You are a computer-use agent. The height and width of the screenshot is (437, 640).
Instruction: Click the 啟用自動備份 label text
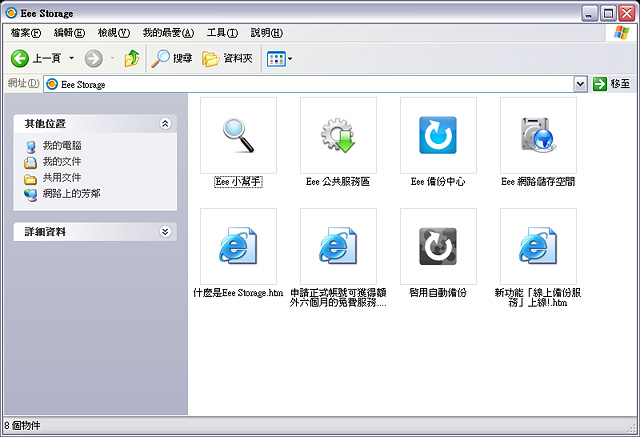coord(438,293)
